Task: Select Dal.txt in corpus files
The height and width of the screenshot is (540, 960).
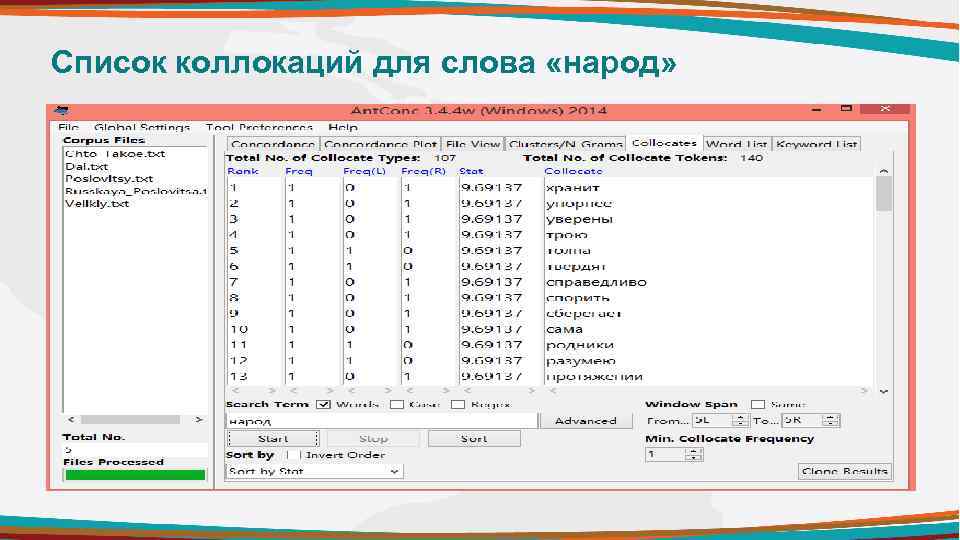Action: [x=86, y=167]
